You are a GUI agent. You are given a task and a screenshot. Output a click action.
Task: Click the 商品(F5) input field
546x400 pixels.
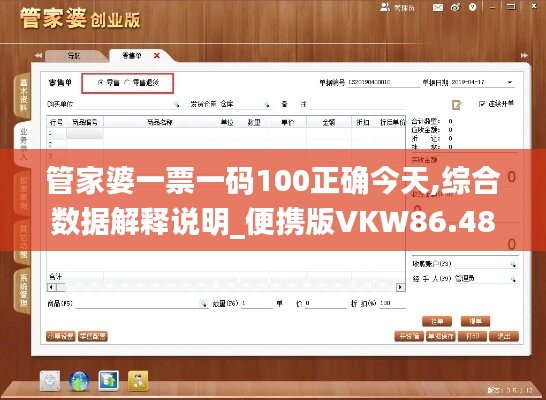click(x=137, y=304)
